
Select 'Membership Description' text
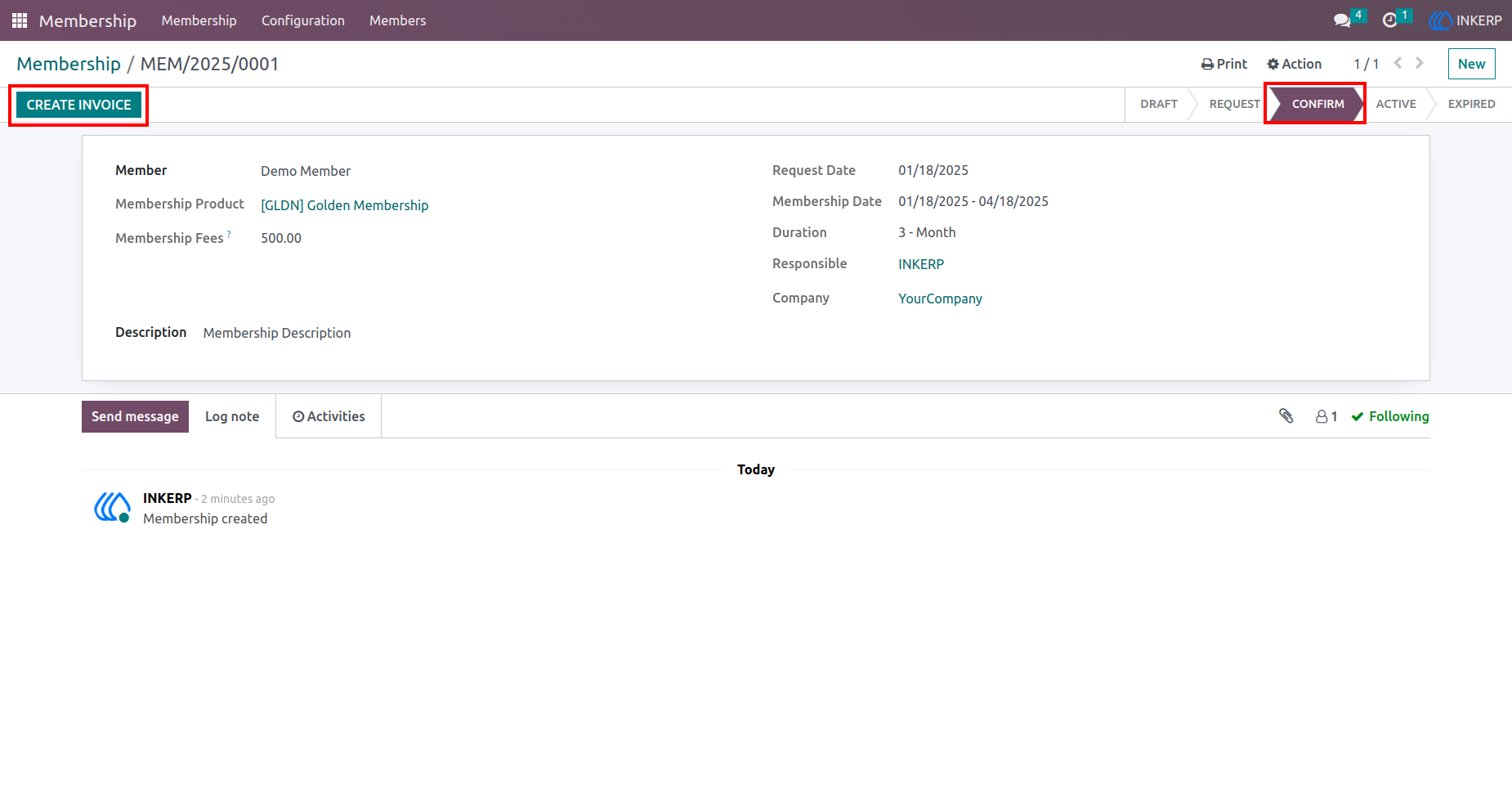click(x=277, y=333)
